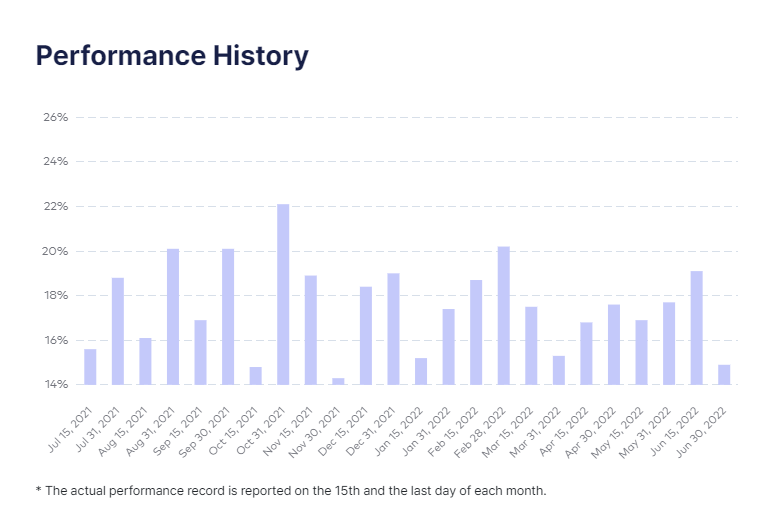Viewport: 776px width, 518px height.
Task: Click the Nov 15, 2021 x-axis label
Action: 288,431
